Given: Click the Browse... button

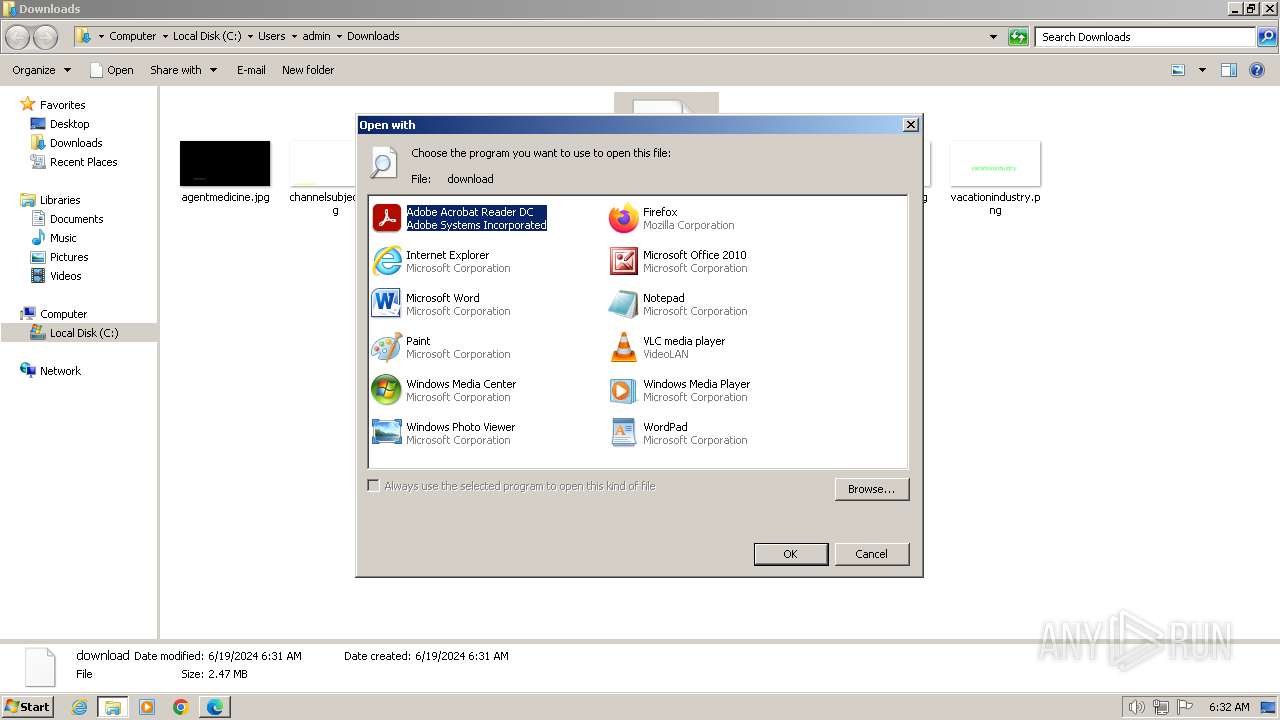Looking at the screenshot, I should pos(871,489).
